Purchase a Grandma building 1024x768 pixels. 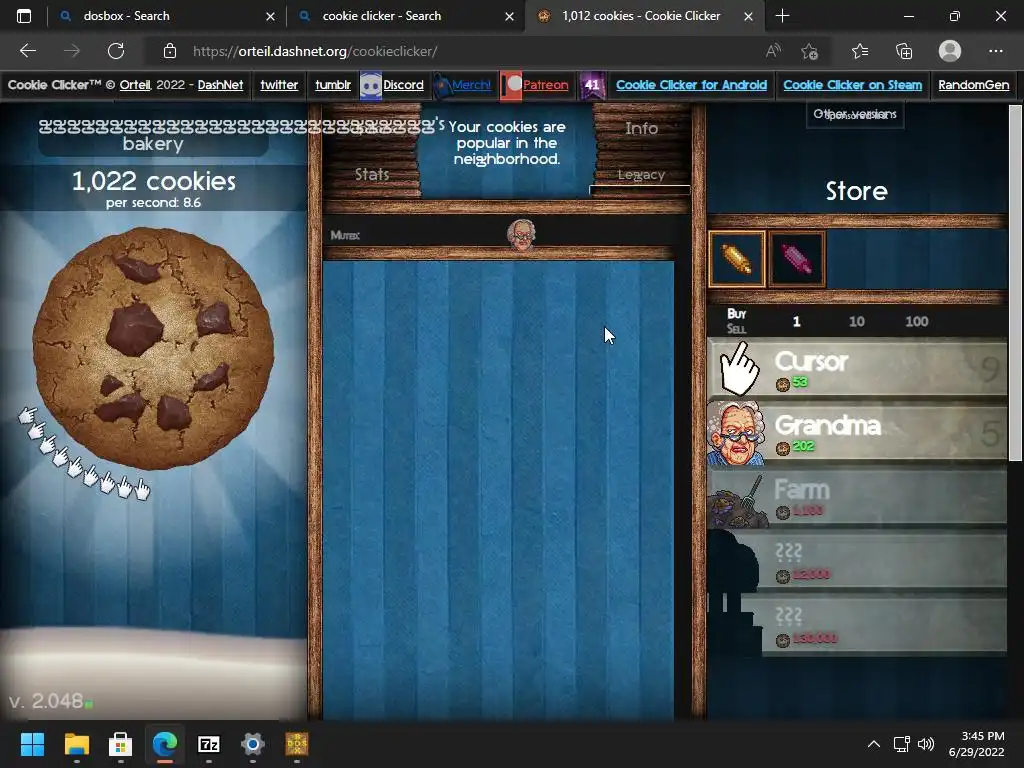(857, 432)
